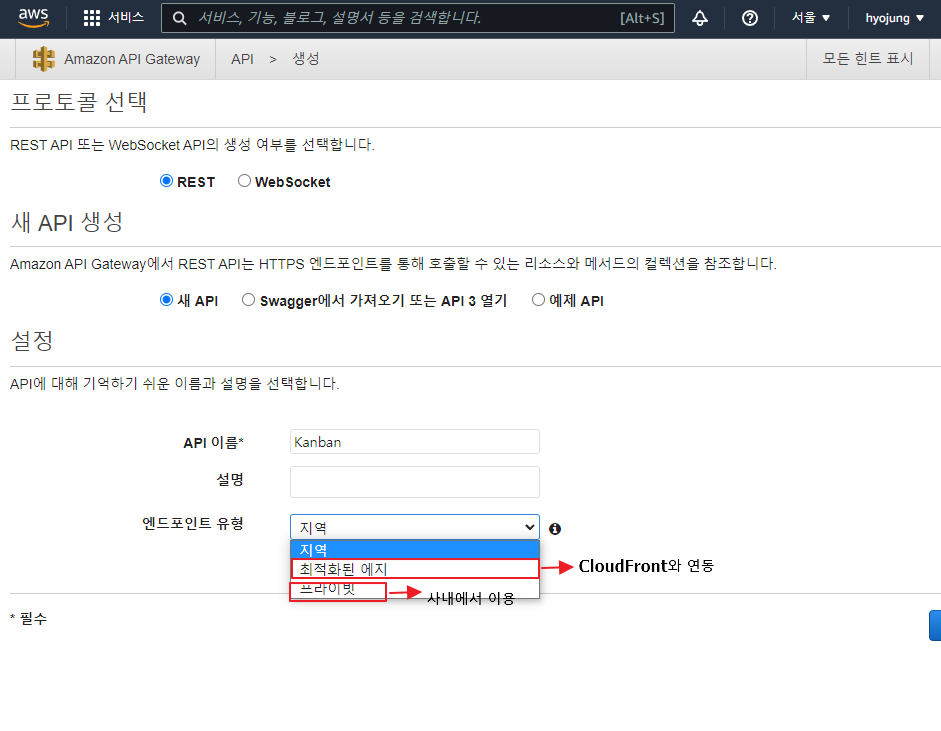Expand the 엔드포인트 유형 select box
The image size is (941, 731).
(x=415, y=527)
